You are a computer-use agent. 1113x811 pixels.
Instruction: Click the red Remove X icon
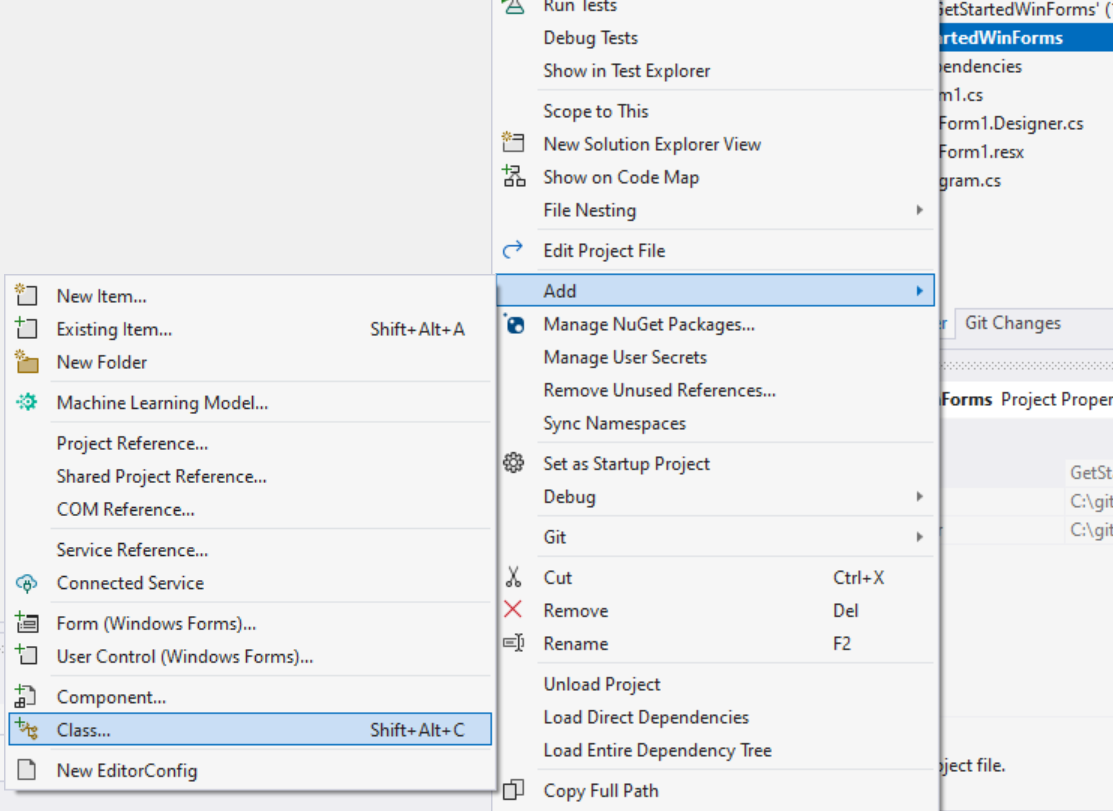coord(514,611)
